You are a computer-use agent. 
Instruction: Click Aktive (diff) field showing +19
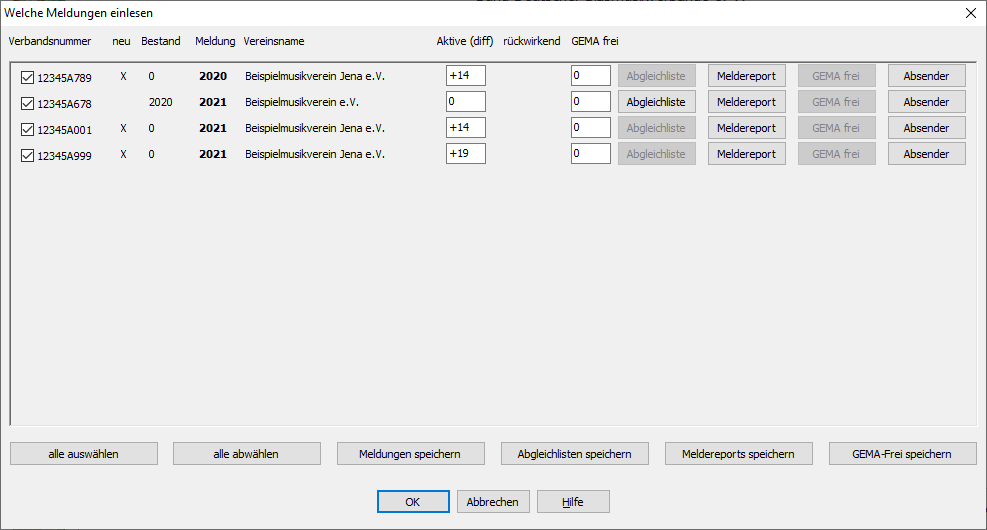coord(466,154)
